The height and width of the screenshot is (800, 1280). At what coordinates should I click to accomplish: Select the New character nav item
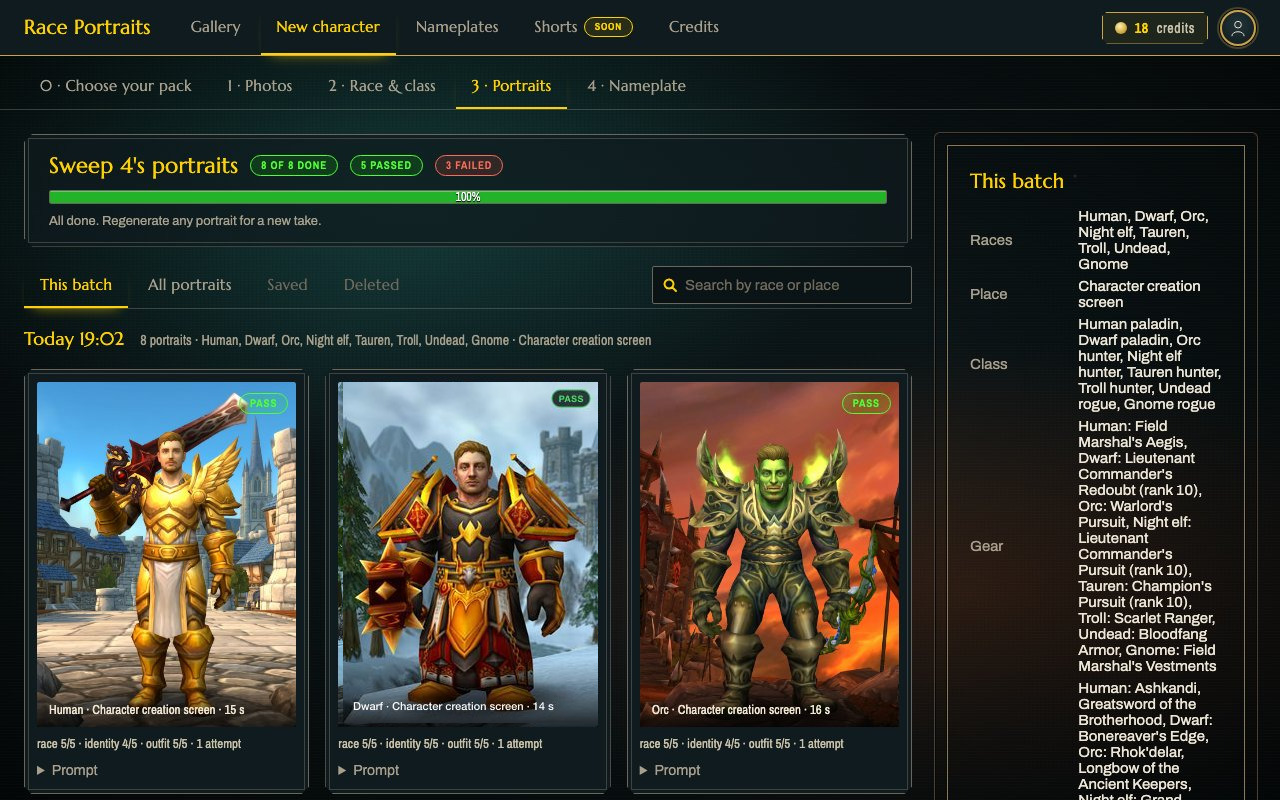coord(328,27)
